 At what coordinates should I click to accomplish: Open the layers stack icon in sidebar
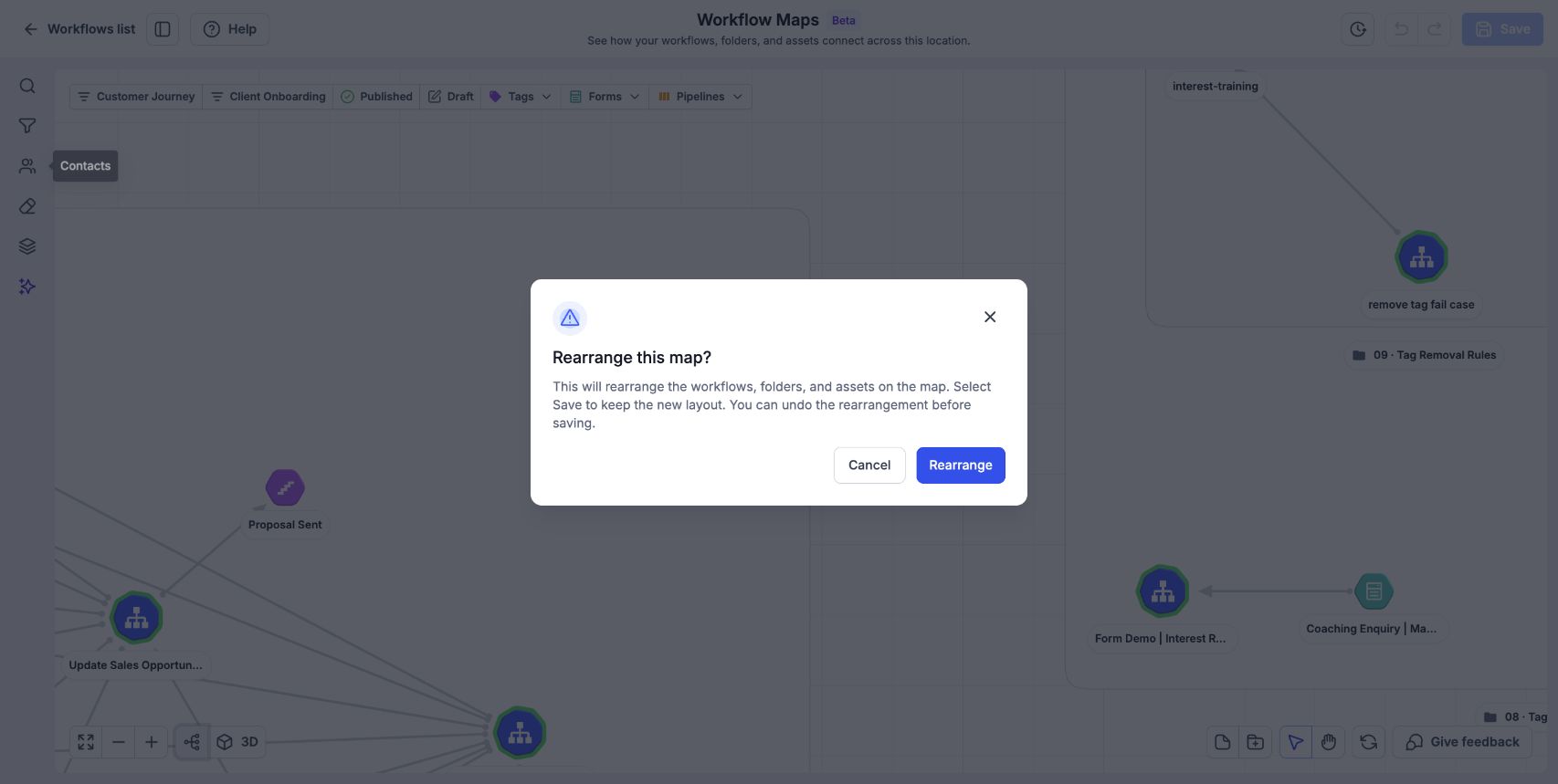(27, 246)
